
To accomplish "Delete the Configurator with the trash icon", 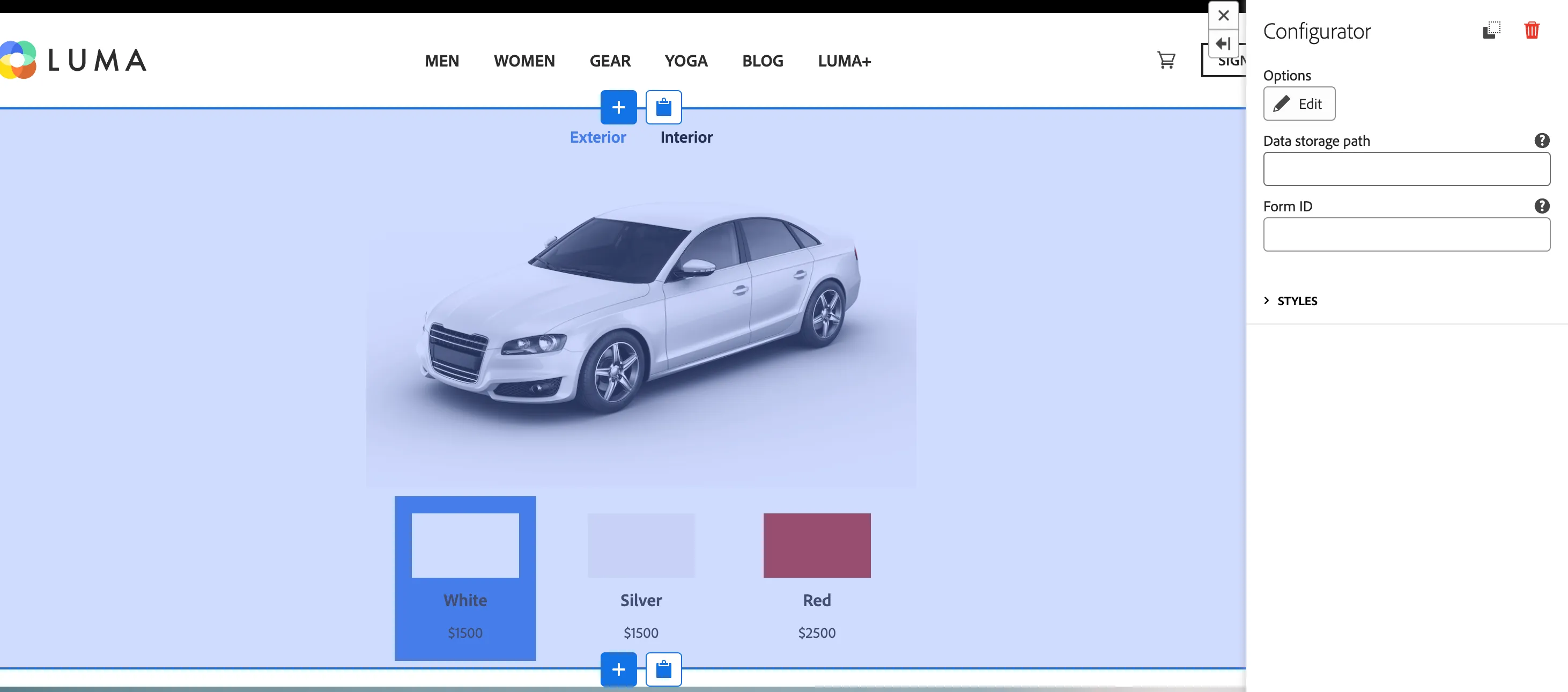I will click(x=1532, y=30).
